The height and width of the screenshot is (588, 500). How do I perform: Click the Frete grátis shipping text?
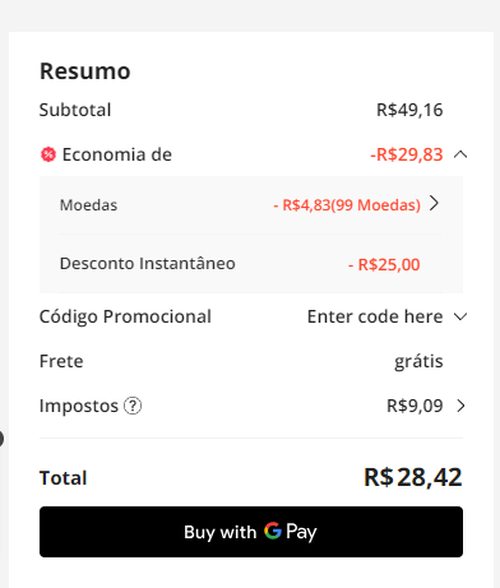[x=419, y=362]
